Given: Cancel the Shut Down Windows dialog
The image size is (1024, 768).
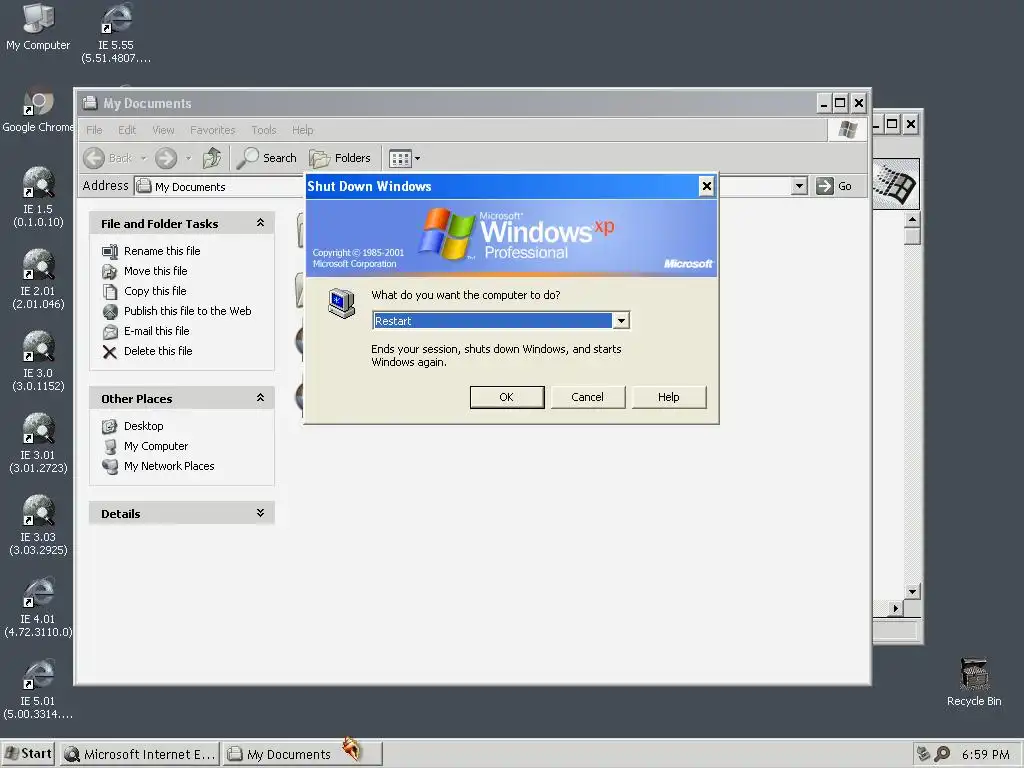Looking at the screenshot, I should (x=588, y=397).
